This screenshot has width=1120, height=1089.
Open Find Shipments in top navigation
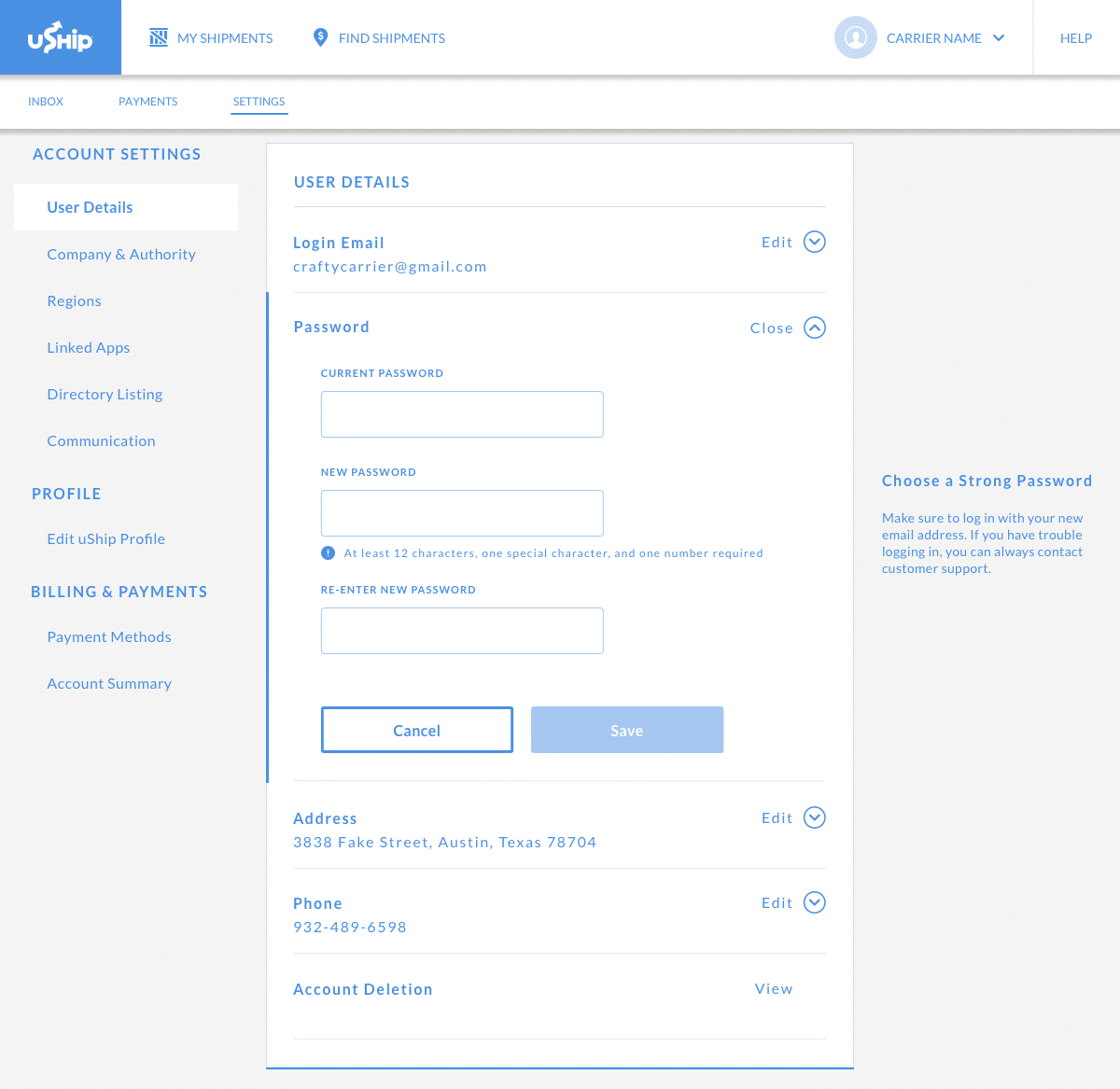click(392, 38)
